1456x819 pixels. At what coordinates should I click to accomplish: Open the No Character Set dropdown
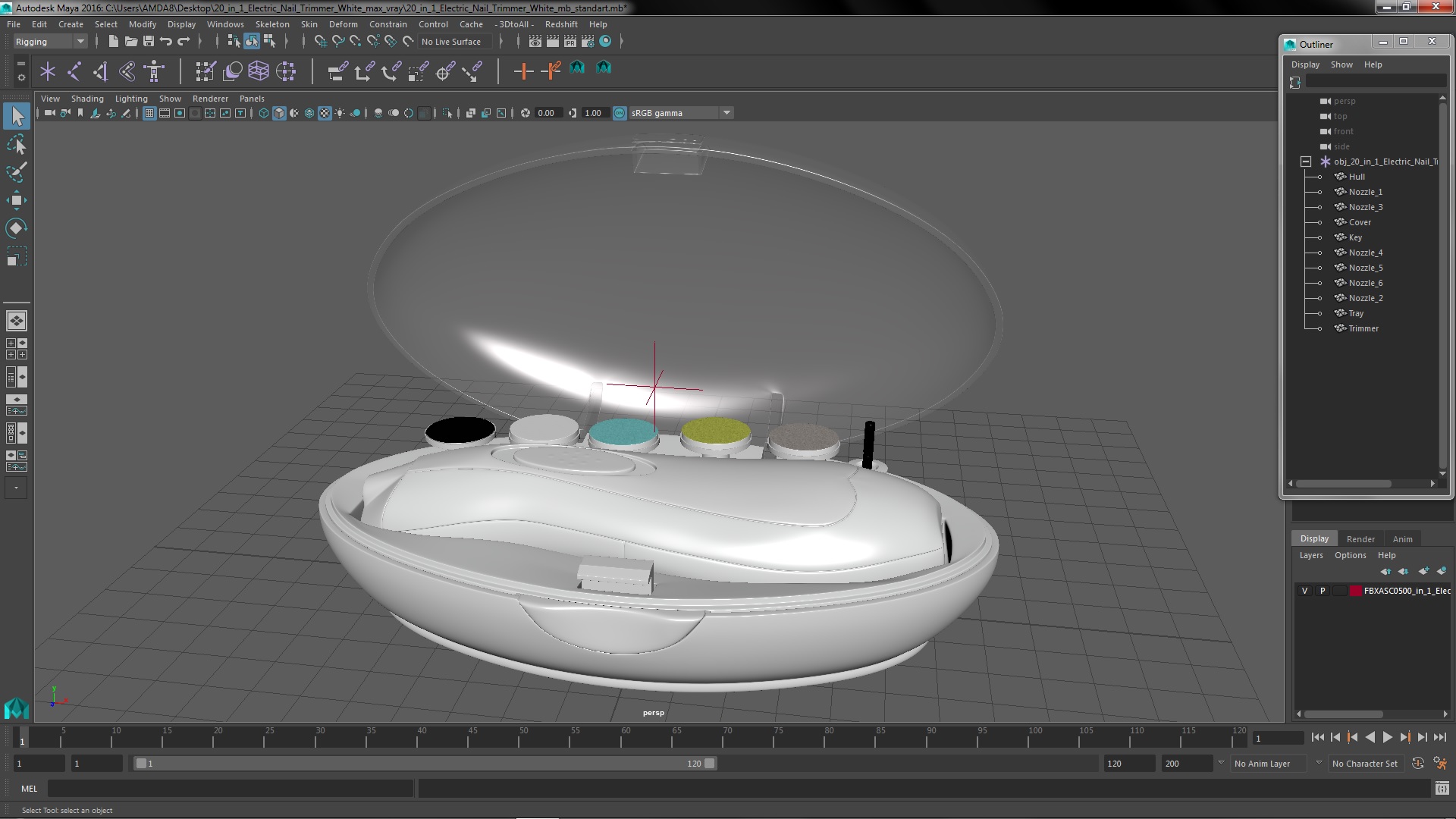pyautogui.click(x=1365, y=764)
